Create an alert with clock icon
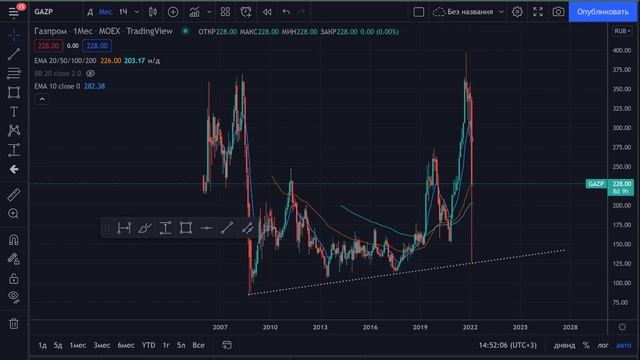 click(246, 12)
